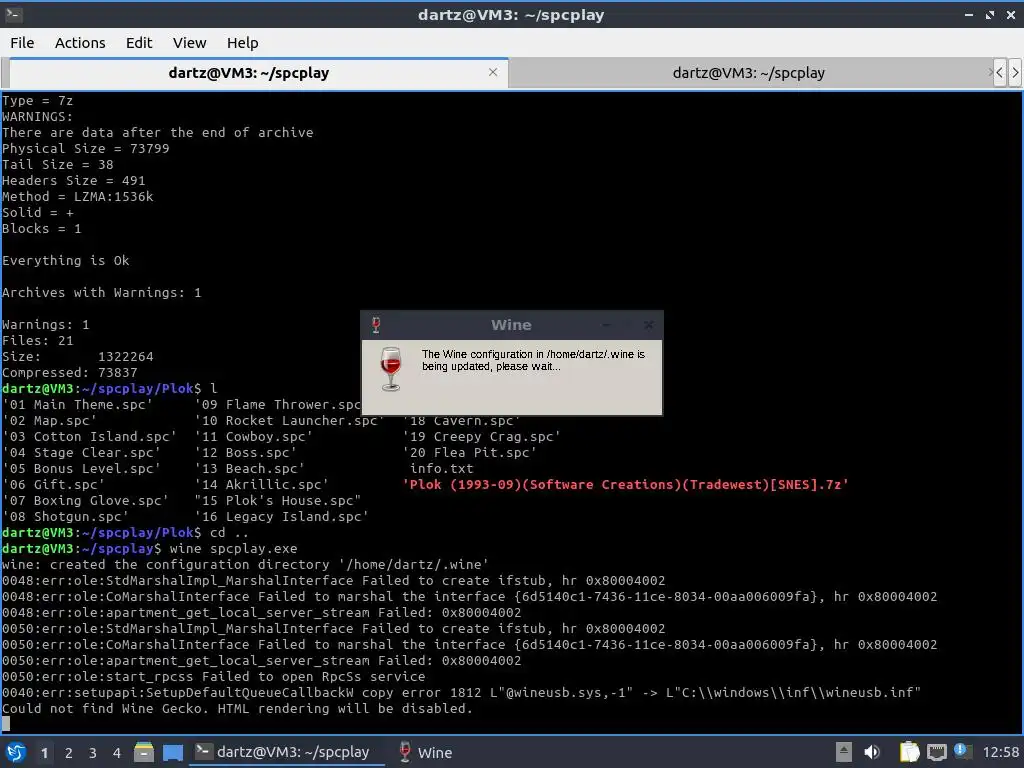Close the first terminal tab with X
This screenshot has width=1024, height=768.
point(493,72)
